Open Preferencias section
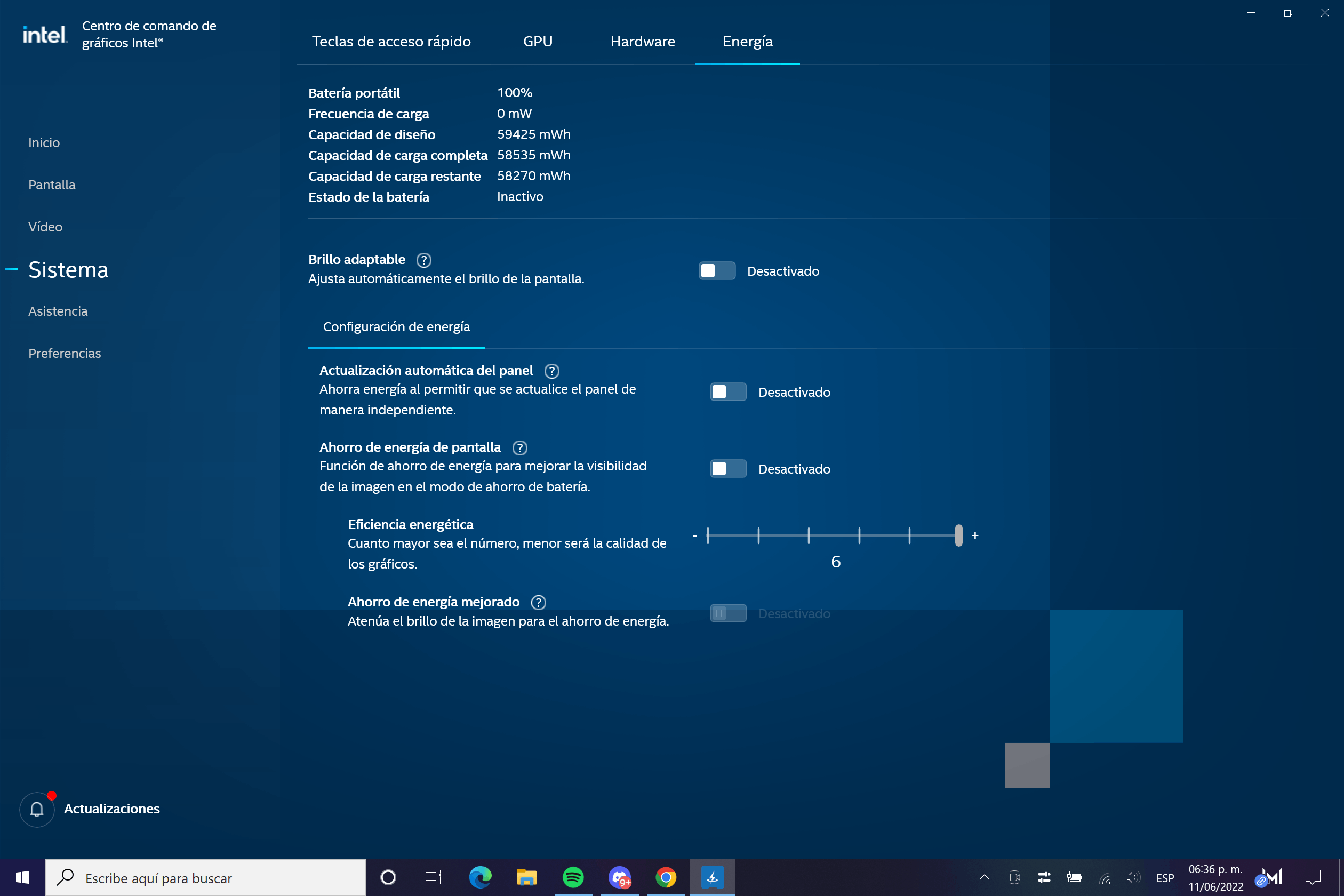Screen dimensions: 1344x896 point(65,353)
